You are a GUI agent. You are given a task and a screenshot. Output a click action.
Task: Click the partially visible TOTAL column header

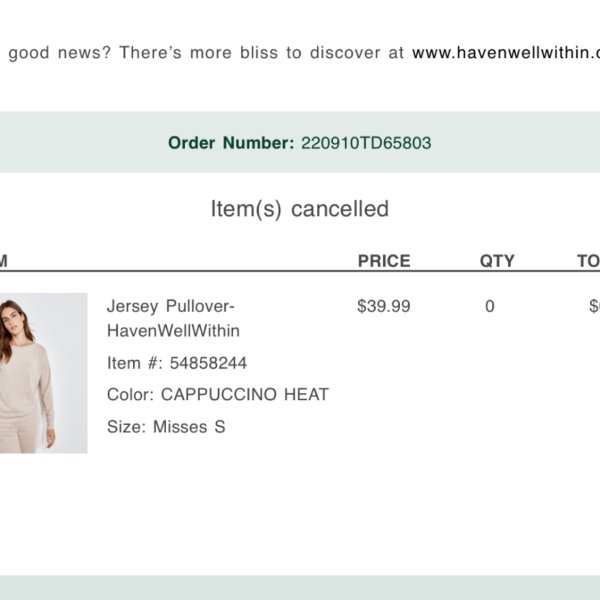point(589,261)
